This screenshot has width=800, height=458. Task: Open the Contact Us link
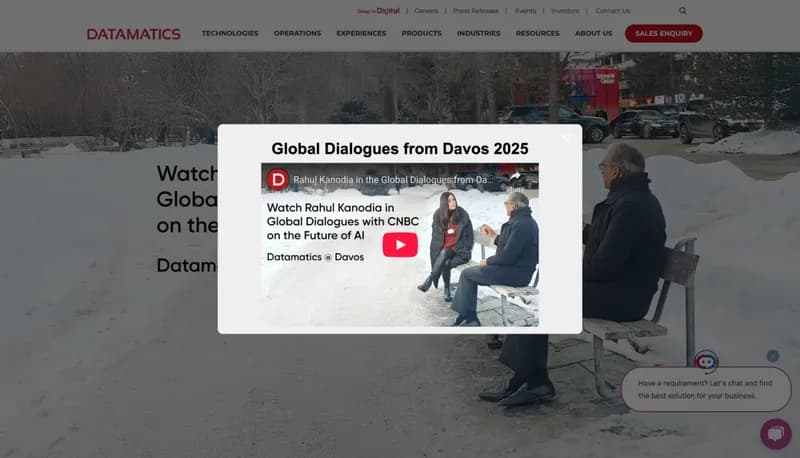pos(613,11)
